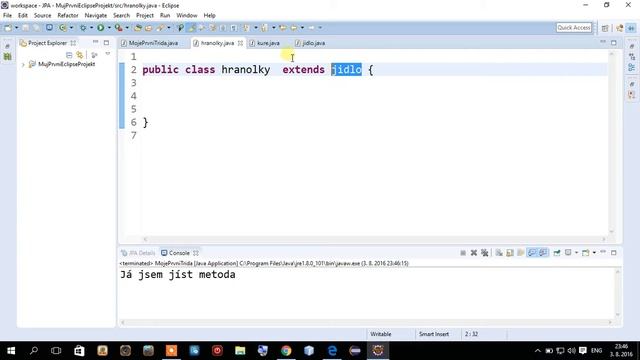Toggle Link with Editor in Project Explorer
The width and height of the screenshot is (640, 360).
(80, 55)
